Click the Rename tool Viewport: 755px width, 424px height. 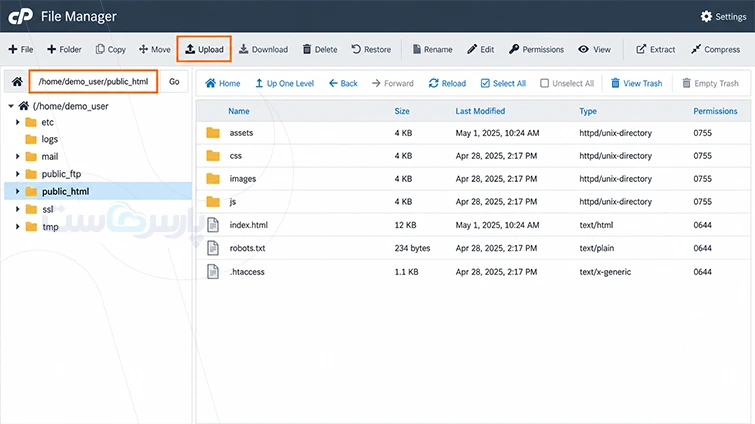tap(432, 49)
